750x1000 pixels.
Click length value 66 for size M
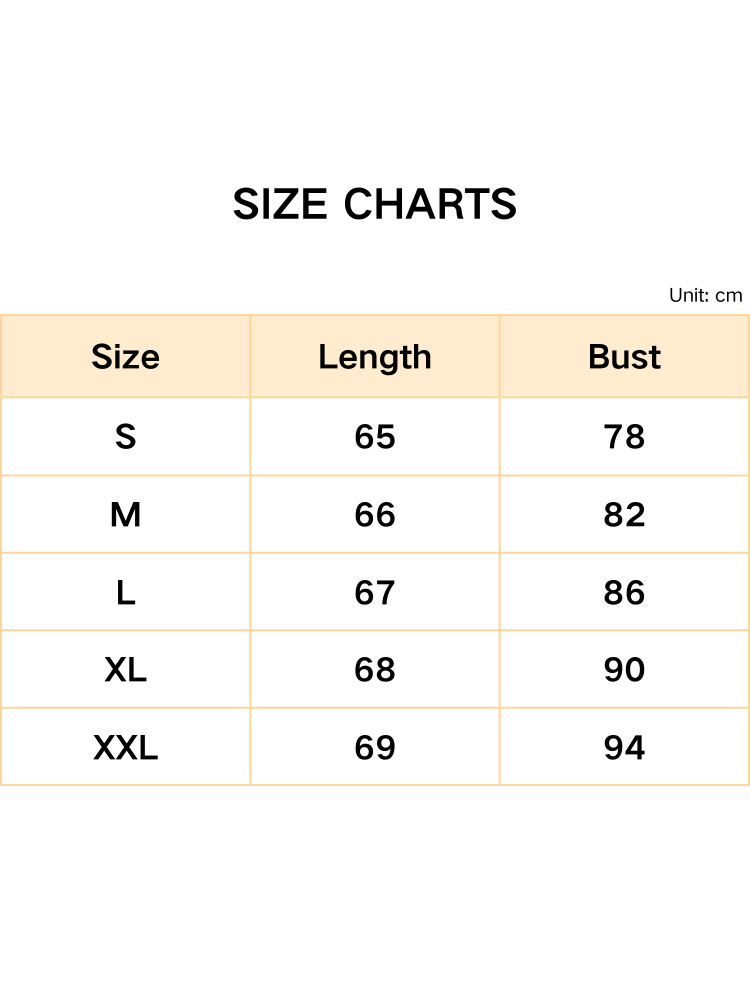[375, 515]
